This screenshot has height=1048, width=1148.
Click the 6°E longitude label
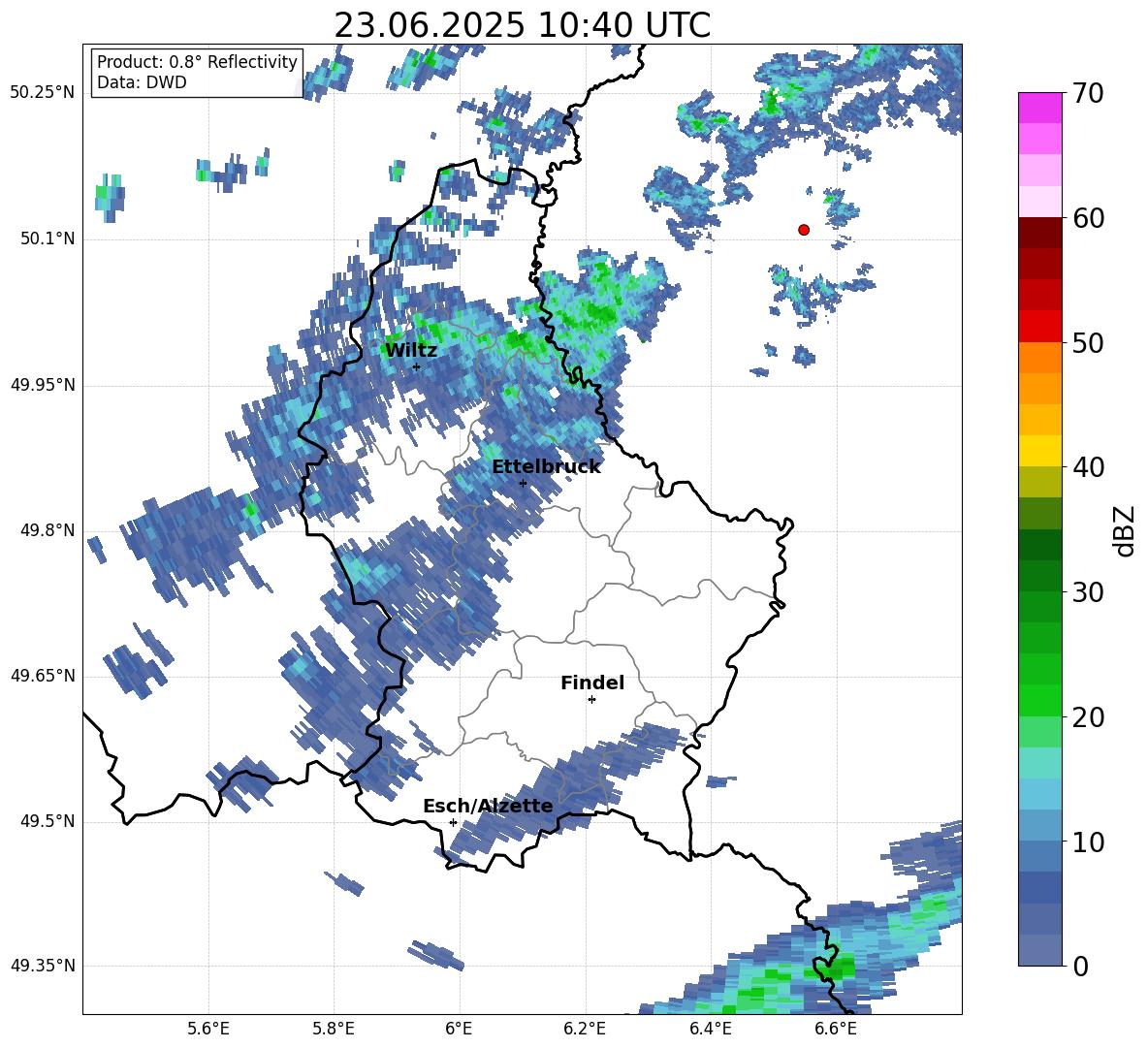coord(459,1029)
